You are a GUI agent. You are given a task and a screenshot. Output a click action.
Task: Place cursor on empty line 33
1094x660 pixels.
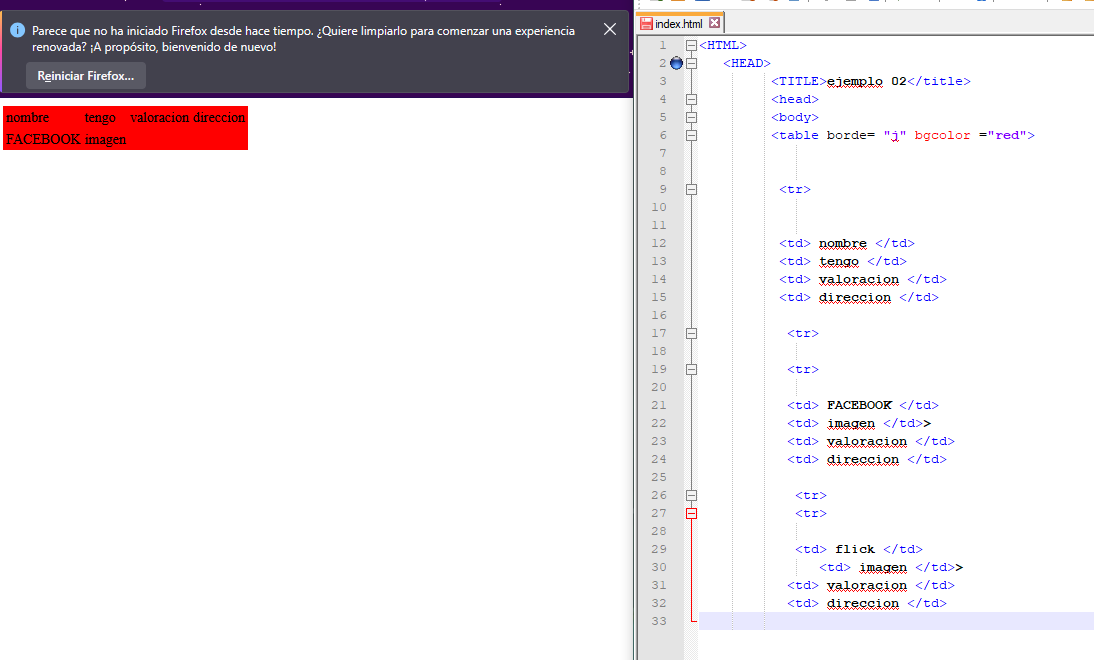click(880, 621)
